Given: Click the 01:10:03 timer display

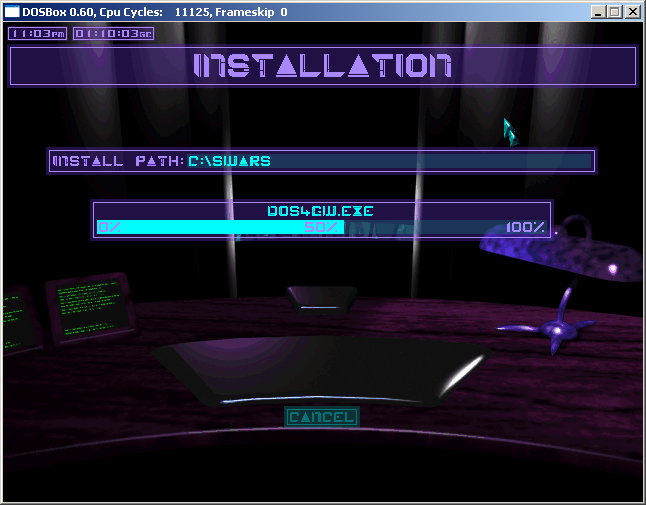Looking at the screenshot, I should click(x=114, y=33).
